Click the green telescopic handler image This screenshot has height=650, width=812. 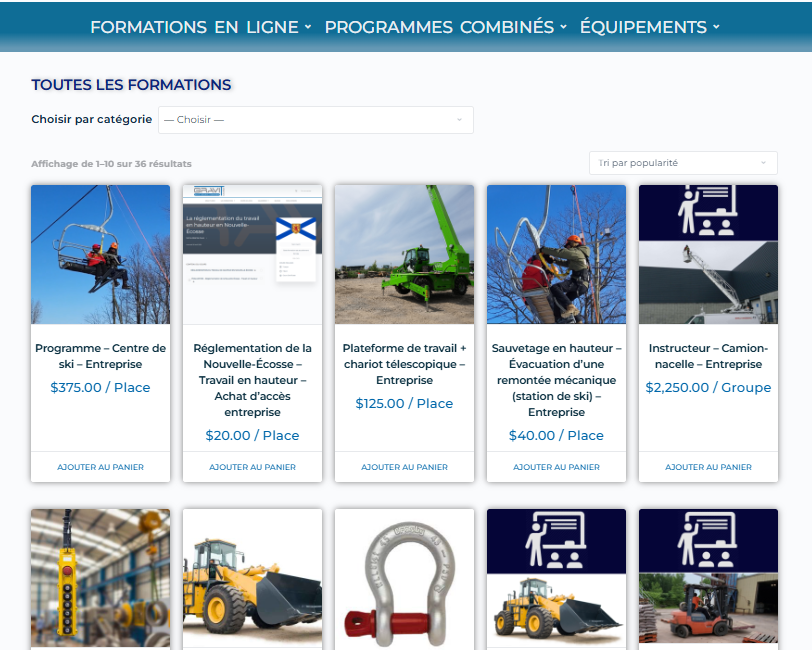(404, 254)
